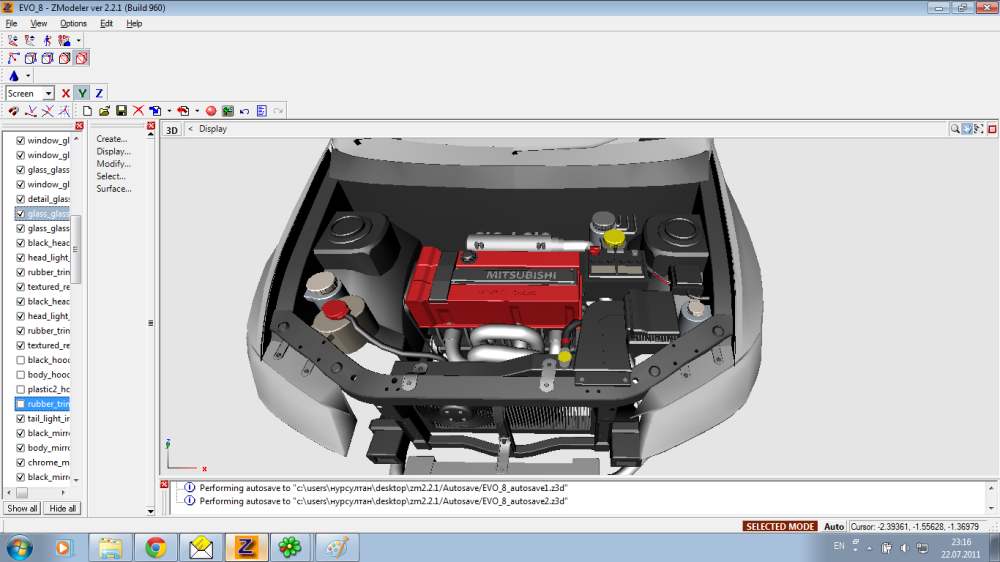Image resolution: width=1000 pixels, height=562 pixels.
Task: Click the Hide all button
Action: (x=62, y=508)
